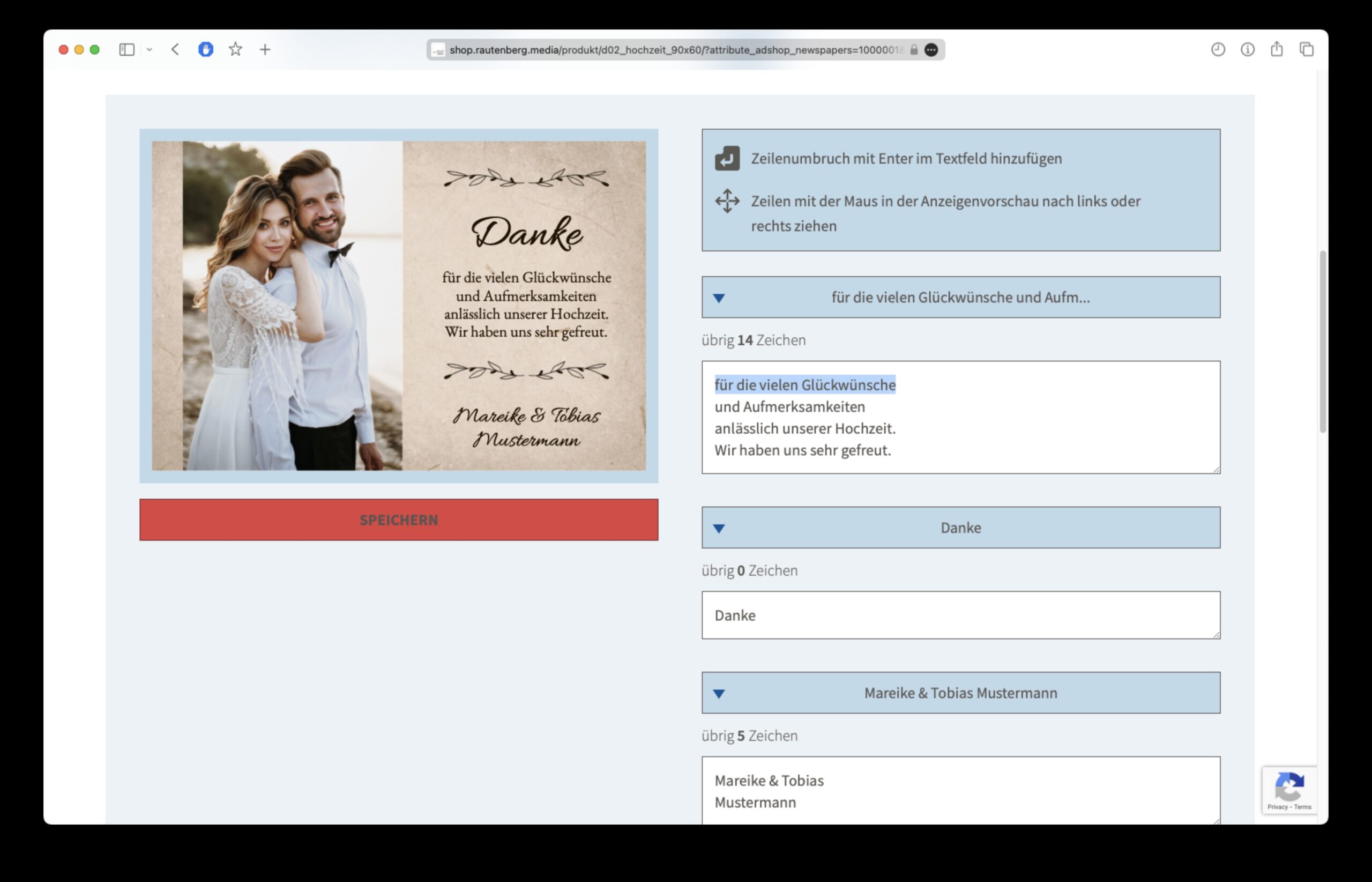Open history via the clock icon

click(x=1218, y=50)
